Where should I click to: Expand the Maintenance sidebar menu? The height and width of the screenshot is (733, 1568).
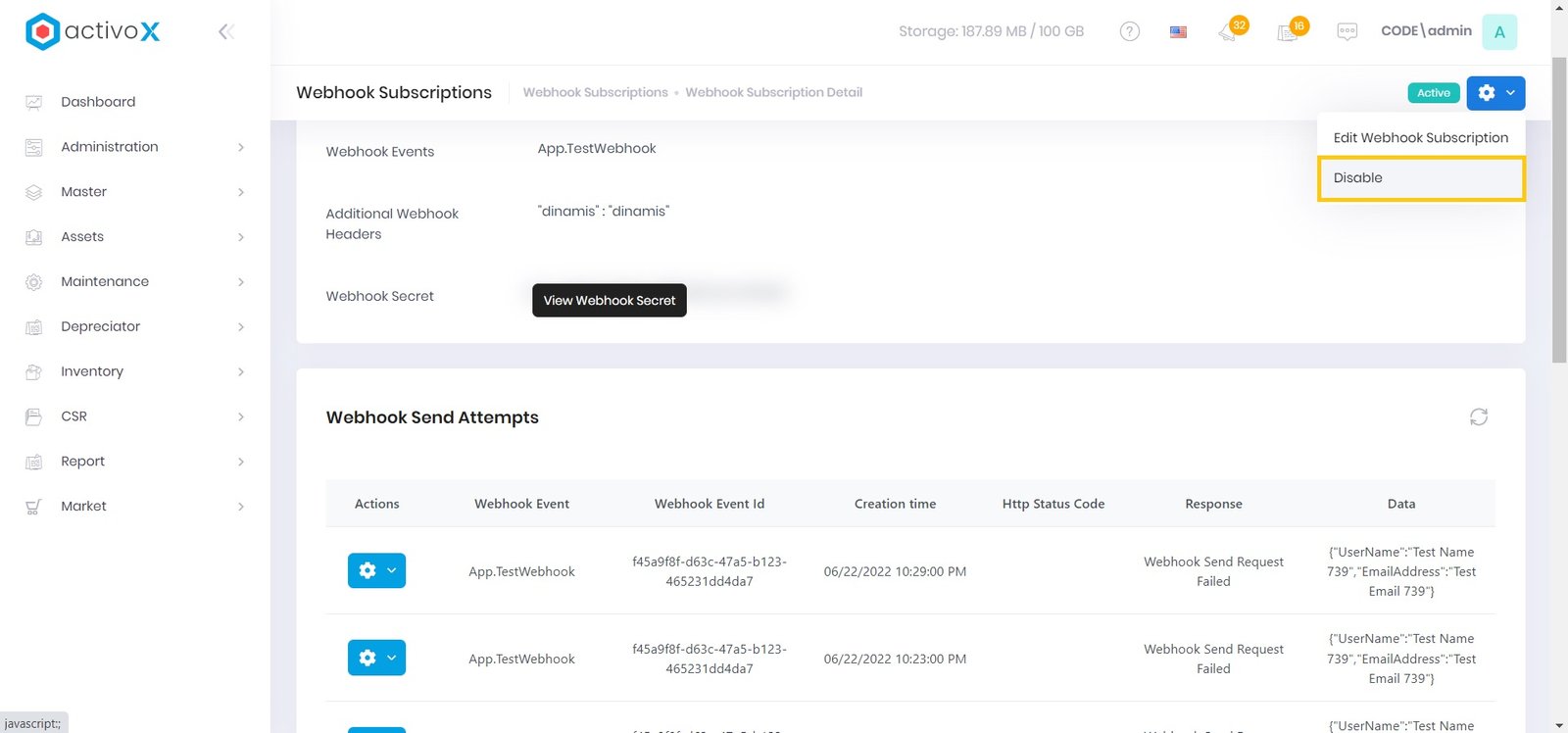tap(135, 281)
